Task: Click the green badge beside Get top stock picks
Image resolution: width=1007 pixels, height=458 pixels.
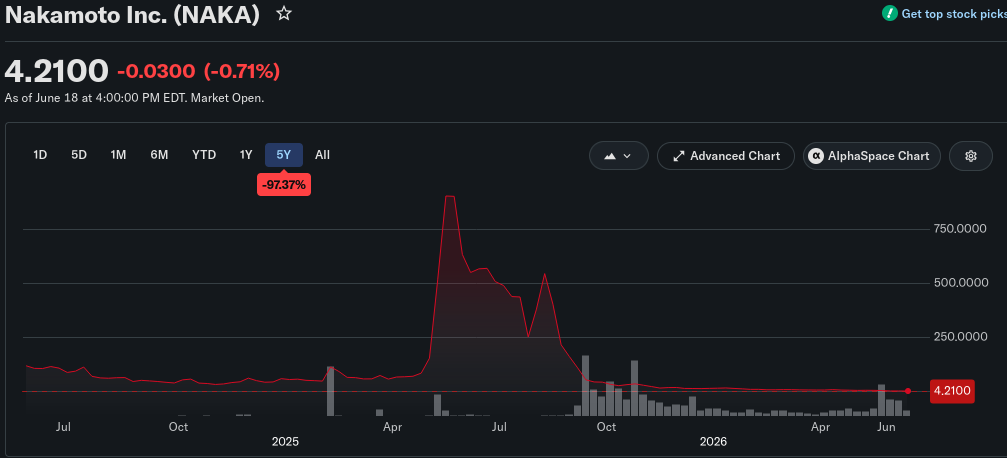Action: [889, 13]
